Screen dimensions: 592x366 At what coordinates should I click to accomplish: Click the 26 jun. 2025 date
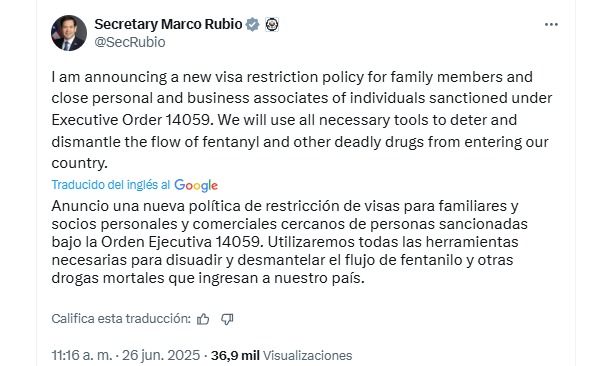coord(161,355)
